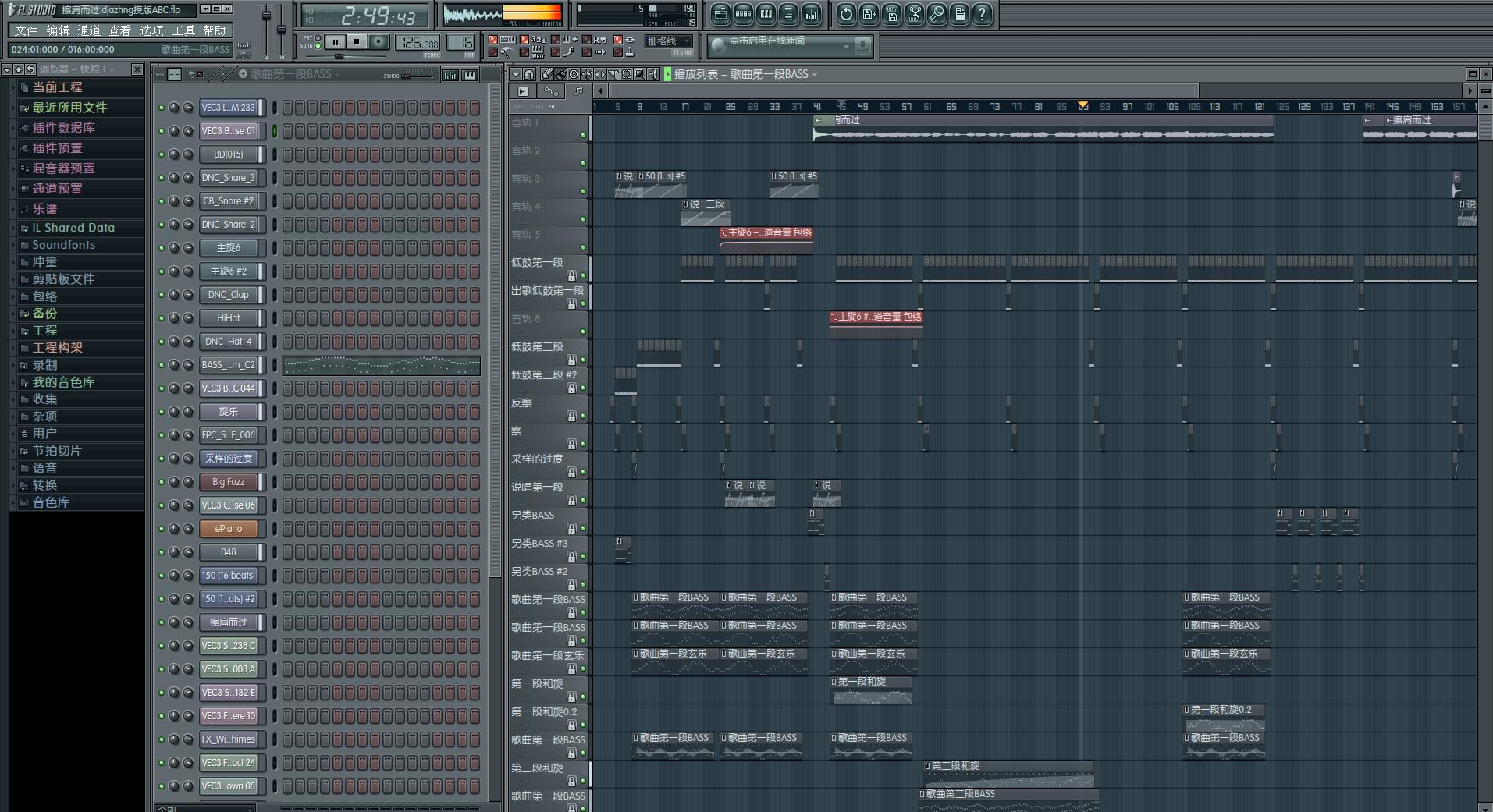Open the 文件 menu
The image size is (1493, 812).
pos(26,30)
